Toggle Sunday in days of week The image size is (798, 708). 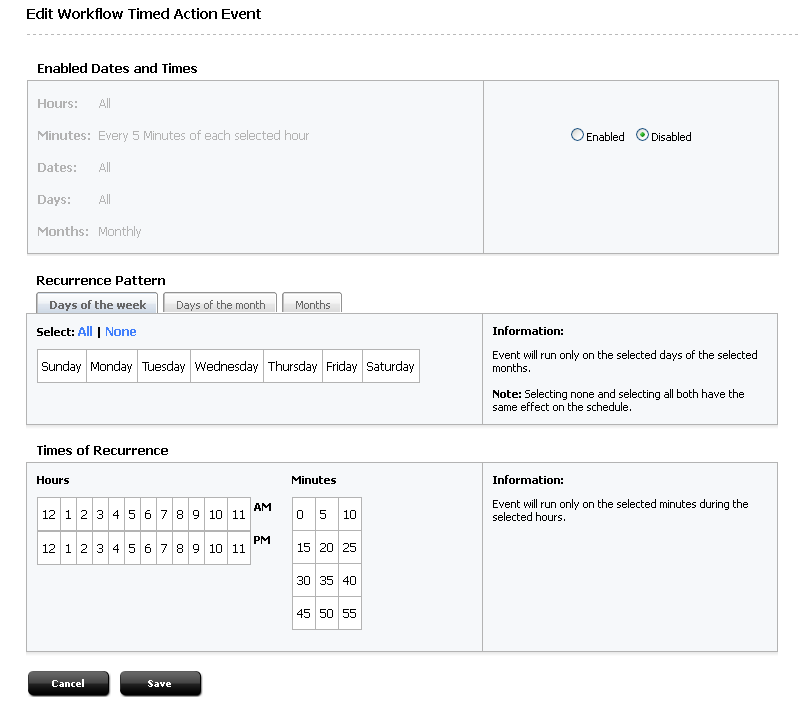[x=62, y=366]
